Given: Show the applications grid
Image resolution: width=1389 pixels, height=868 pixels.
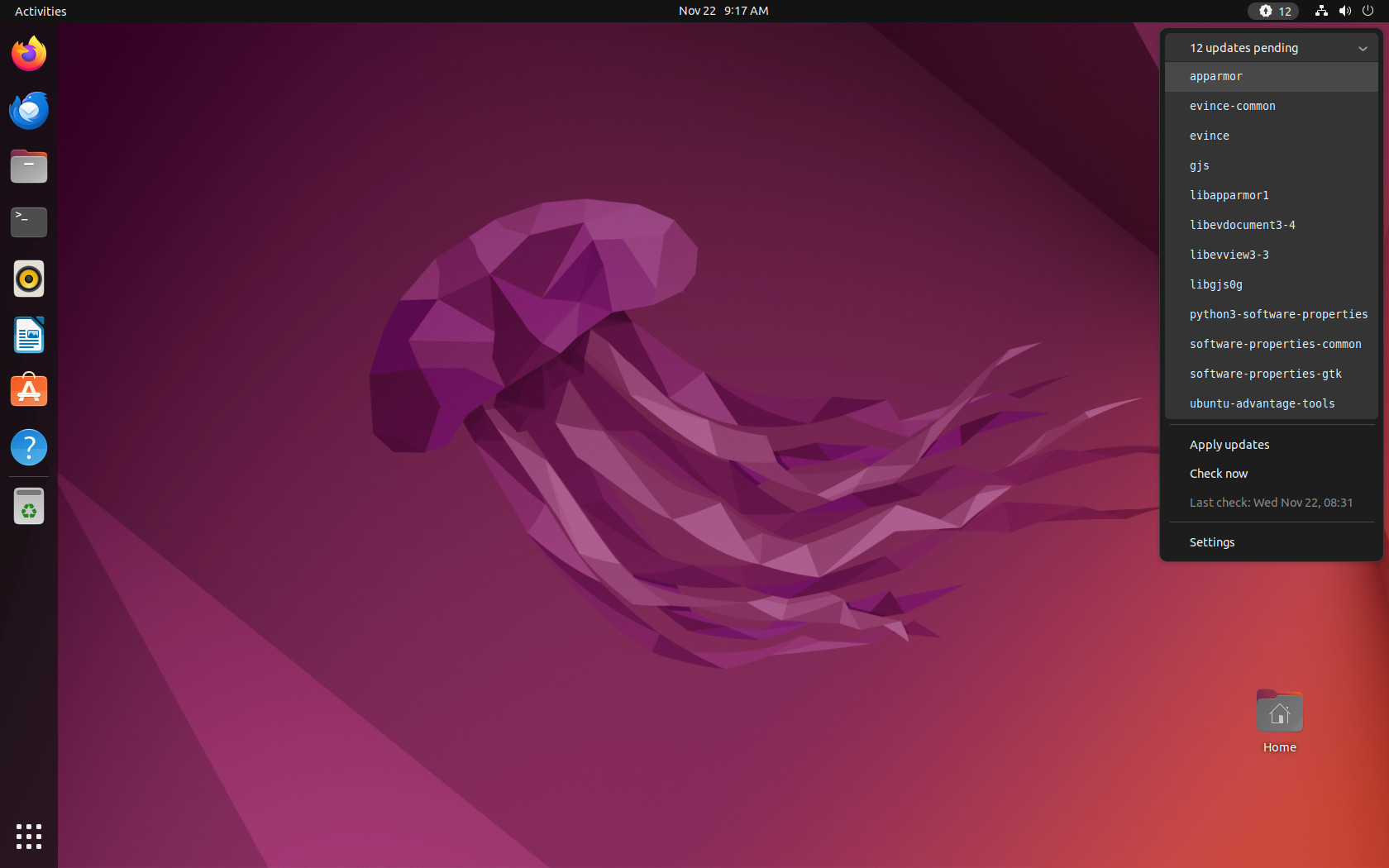Looking at the screenshot, I should pyautogui.click(x=29, y=836).
